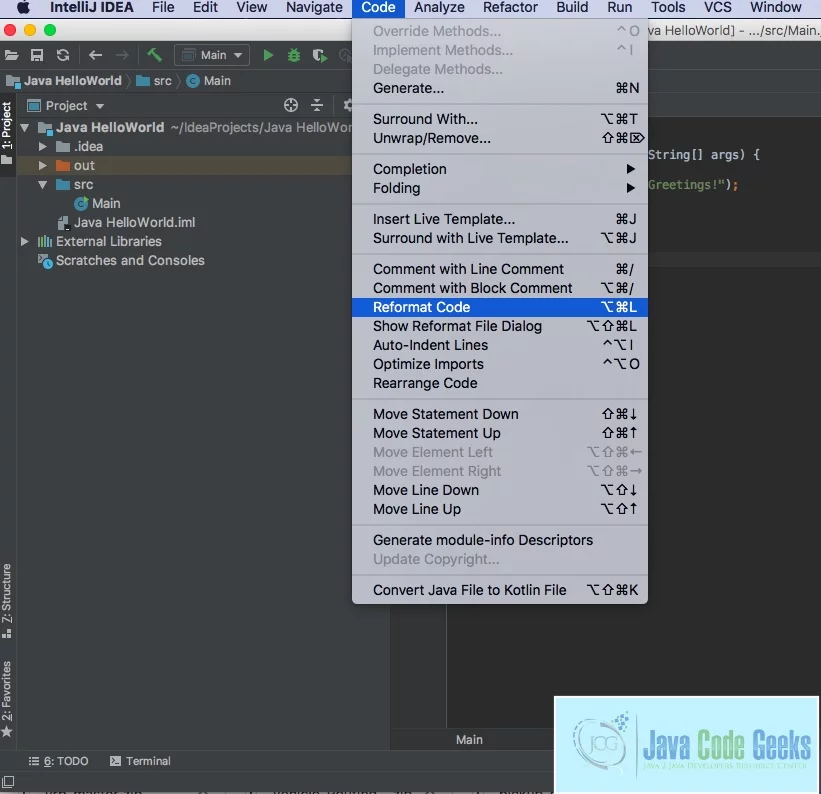The height and width of the screenshot is (794, 821).
Task: Open the 7: Structure side panel
Action: (x=7, y=601)
